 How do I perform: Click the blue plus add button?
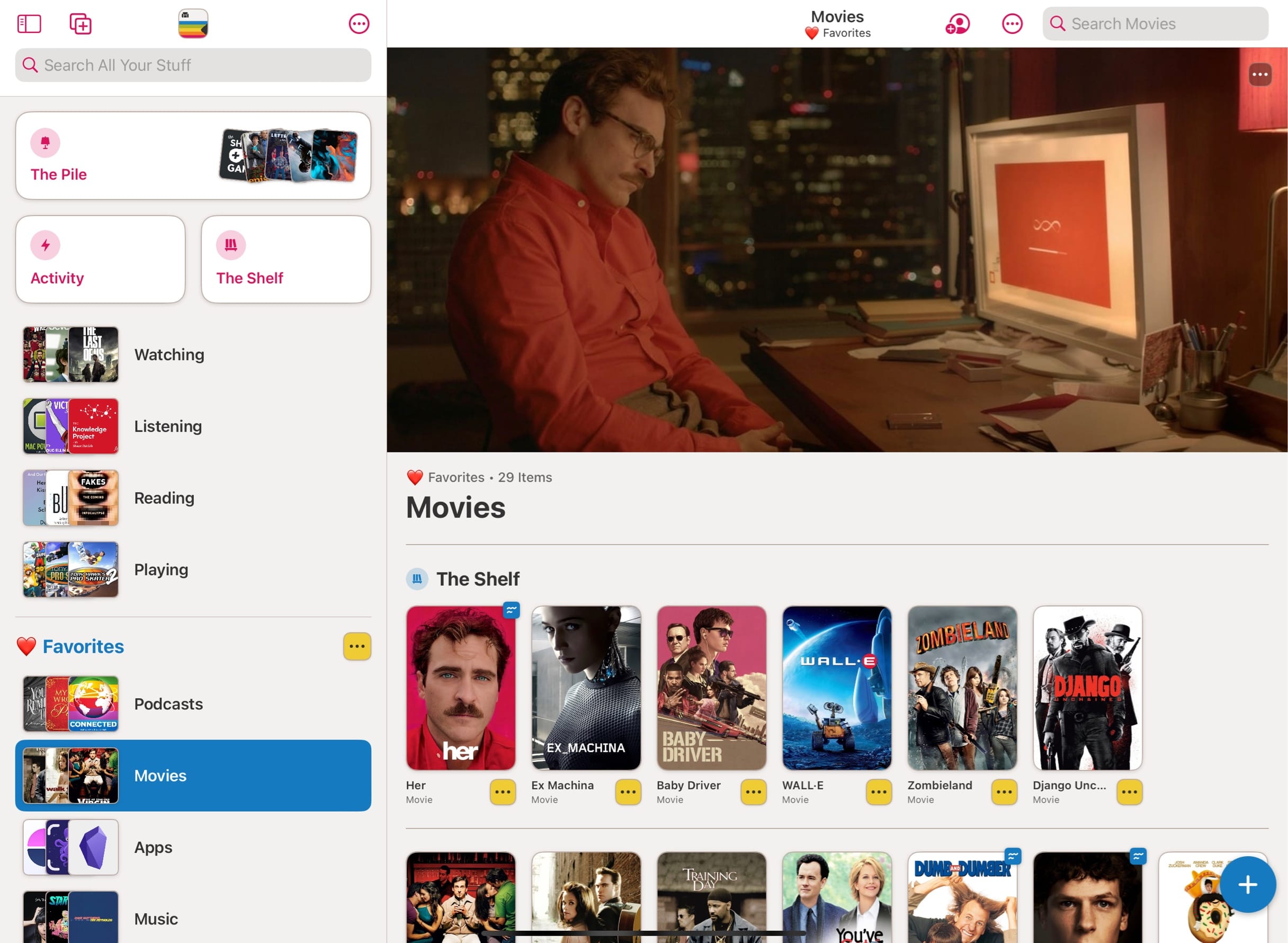click(x=1248, y=884)
